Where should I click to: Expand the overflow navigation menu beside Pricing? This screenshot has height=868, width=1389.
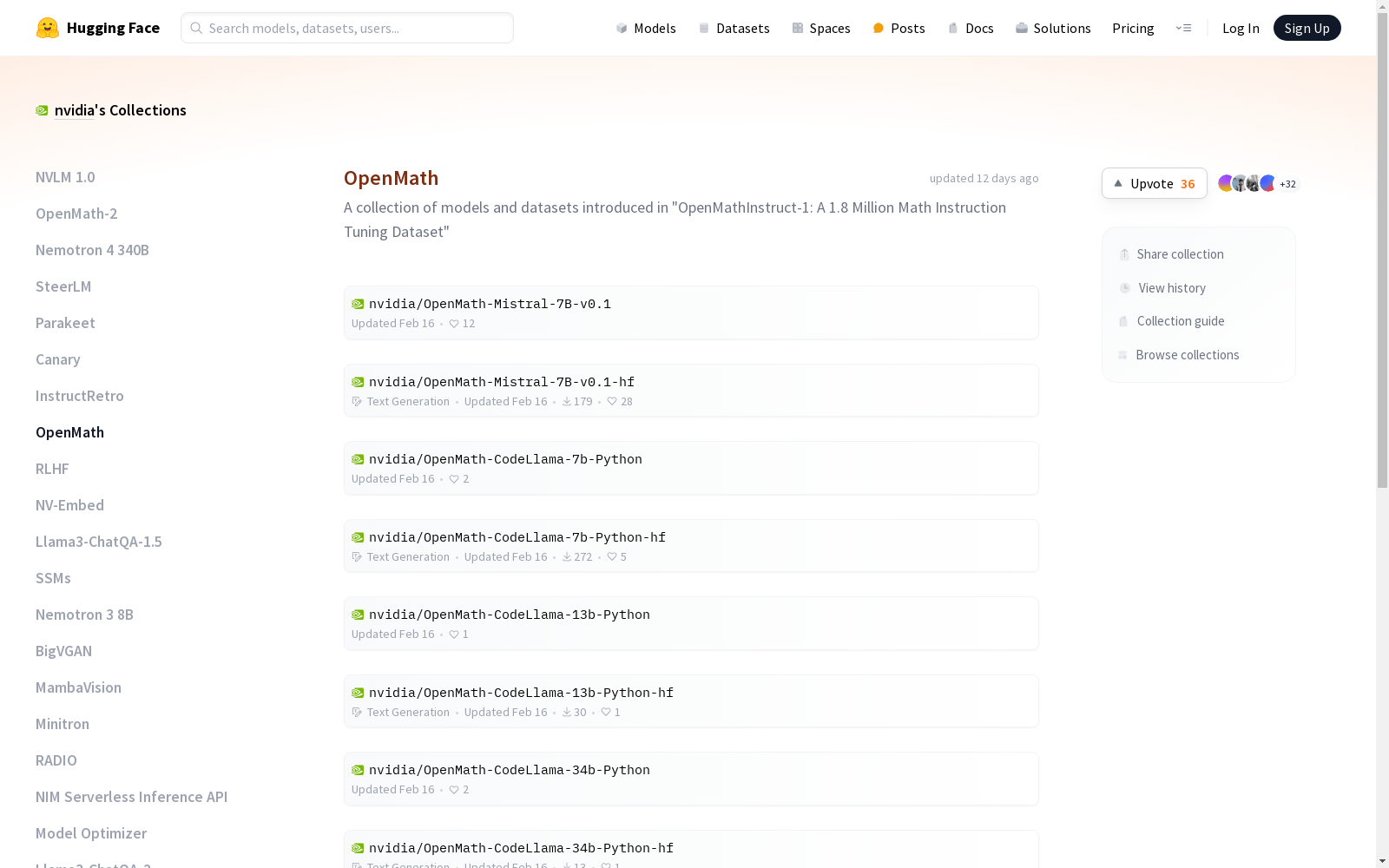(x=1184, y=28)
